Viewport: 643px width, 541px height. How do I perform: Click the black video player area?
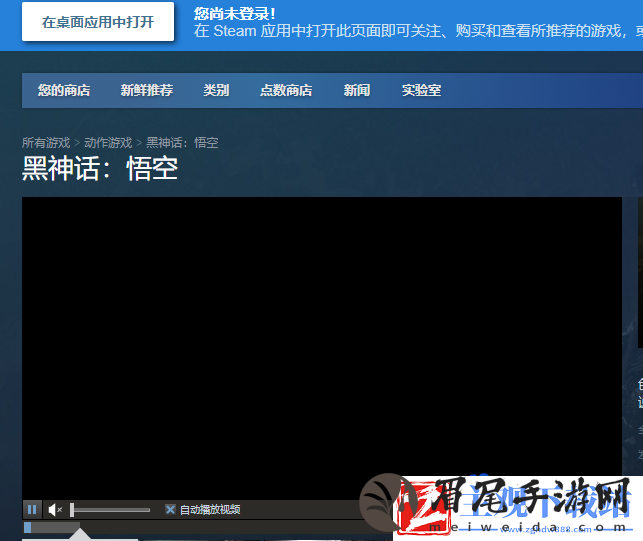[322, 348]
